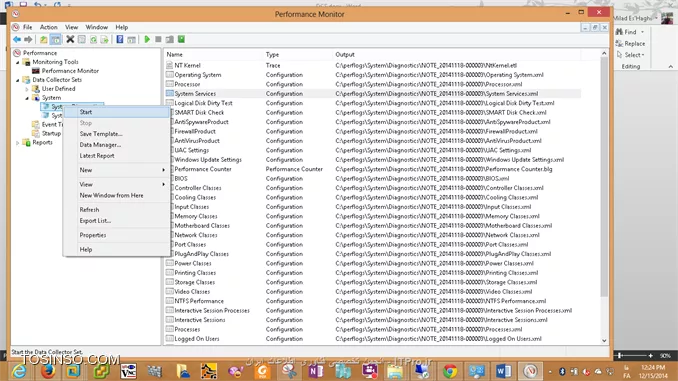Click the Export List toolbar icon
This screenshot has width=678, height=381.
click(104, 39)
